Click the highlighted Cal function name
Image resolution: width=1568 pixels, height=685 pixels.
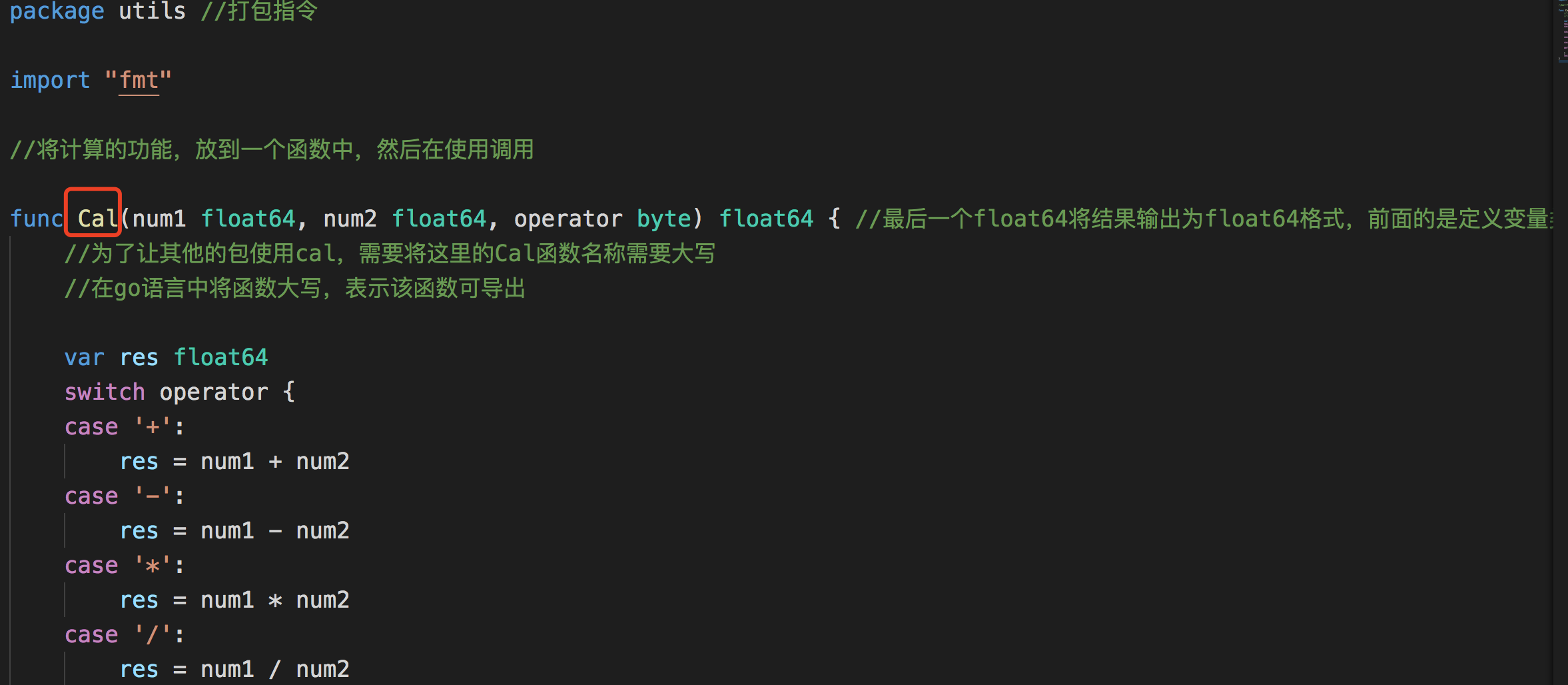(x=97, y=219)
